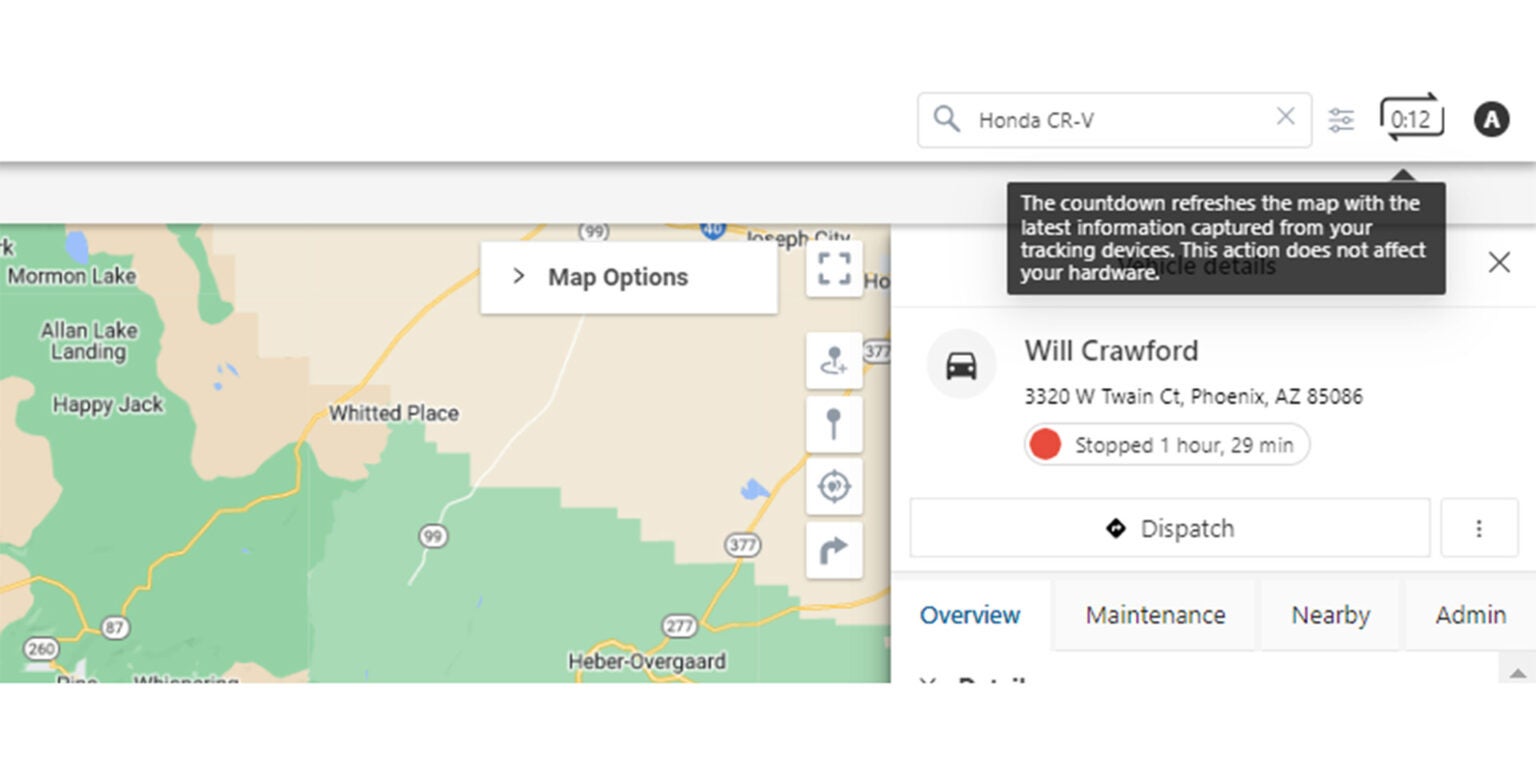Click inside the vehicle search field
1536x768 pixels.
tap(1100, 118)
